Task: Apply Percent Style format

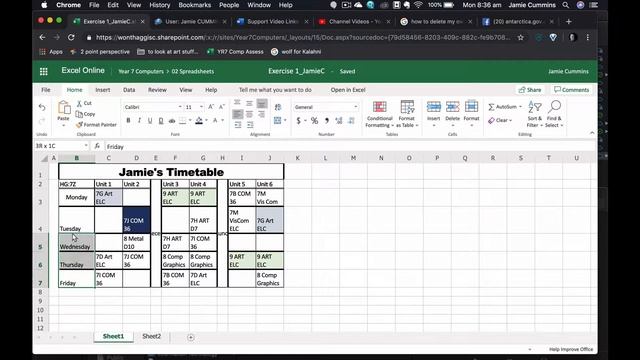Action: tap(314, 120)
